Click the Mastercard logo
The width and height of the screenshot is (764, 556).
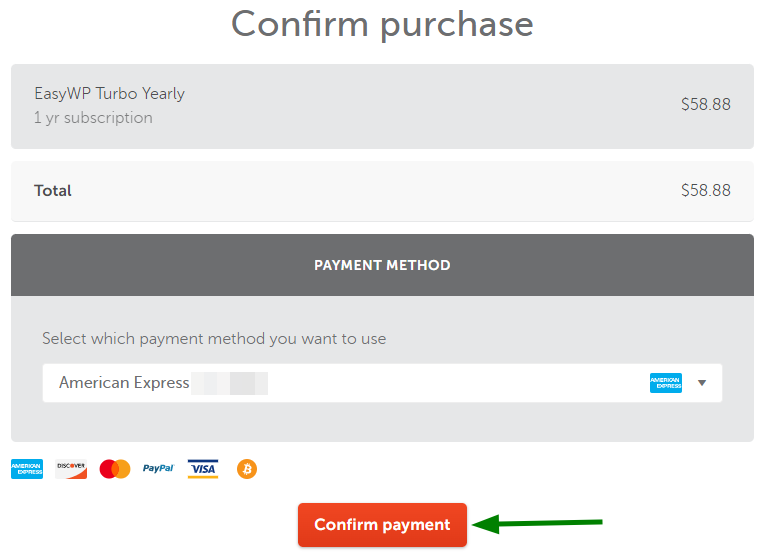point(115,469)
